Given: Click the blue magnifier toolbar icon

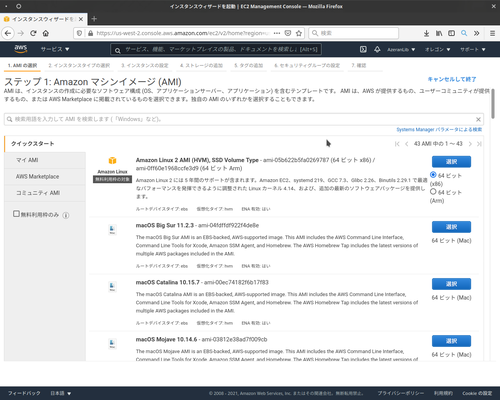Looking at the screenshot, I should 464,33.
